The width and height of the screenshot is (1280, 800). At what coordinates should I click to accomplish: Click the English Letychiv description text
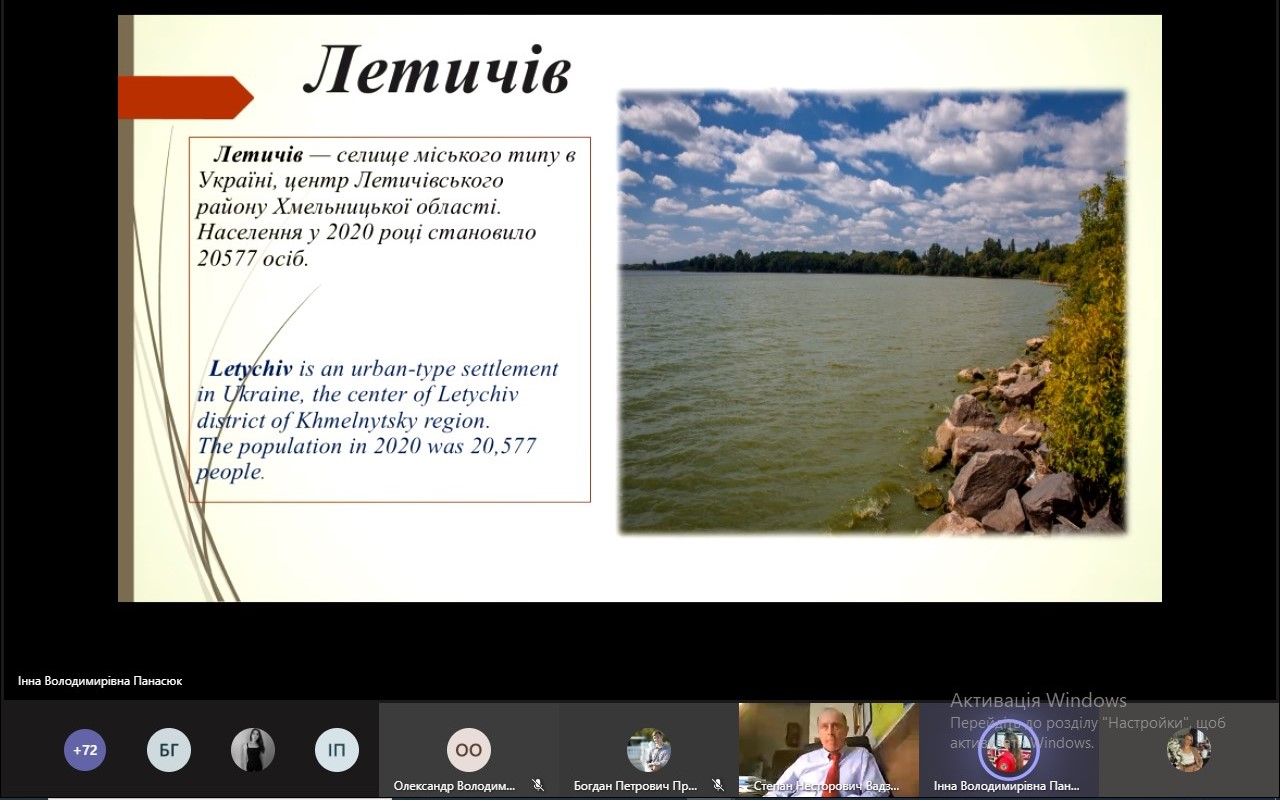(378, 420)
